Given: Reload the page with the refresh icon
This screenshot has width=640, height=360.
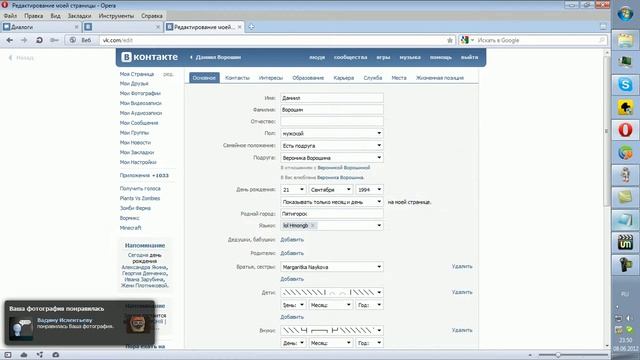Looking at the screenshot, I should click(x=39, y=40).
